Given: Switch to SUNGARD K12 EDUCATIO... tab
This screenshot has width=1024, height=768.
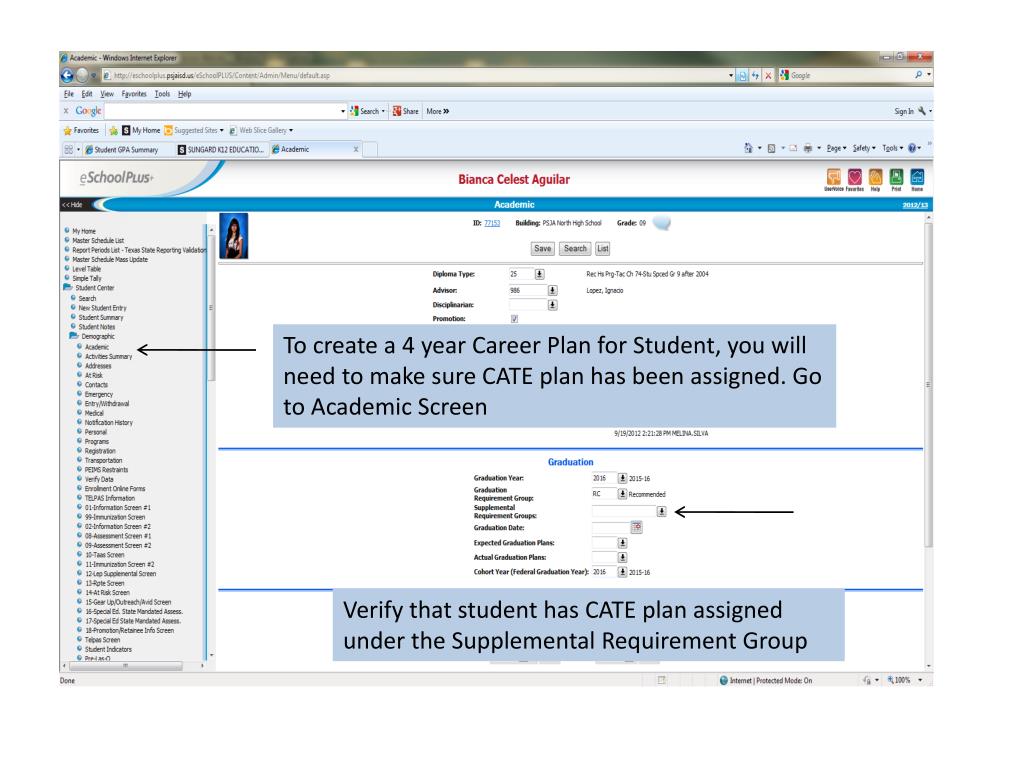Looking at the screenshot, I should [221, 150].
